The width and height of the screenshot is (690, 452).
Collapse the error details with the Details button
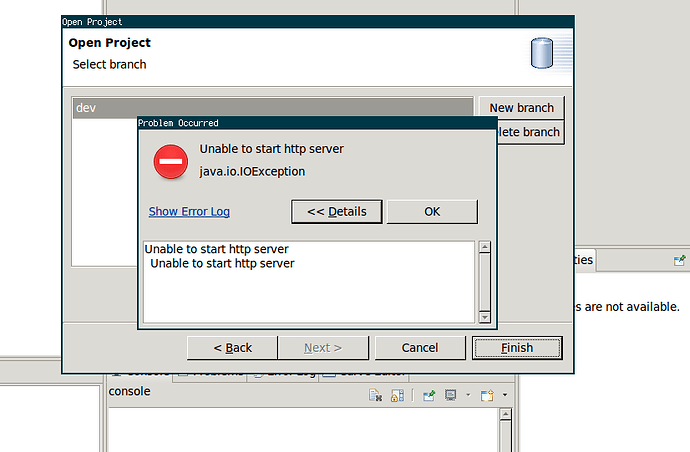tap(336, 211)
